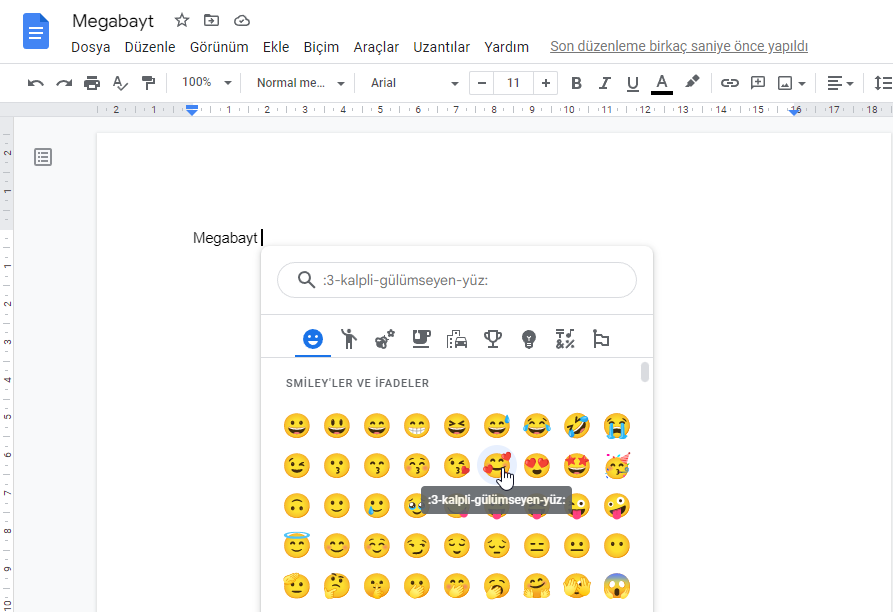Viewport: 893px width, 612px height.
Task: Star the Megabayt document
Action: tap(181, 21)
